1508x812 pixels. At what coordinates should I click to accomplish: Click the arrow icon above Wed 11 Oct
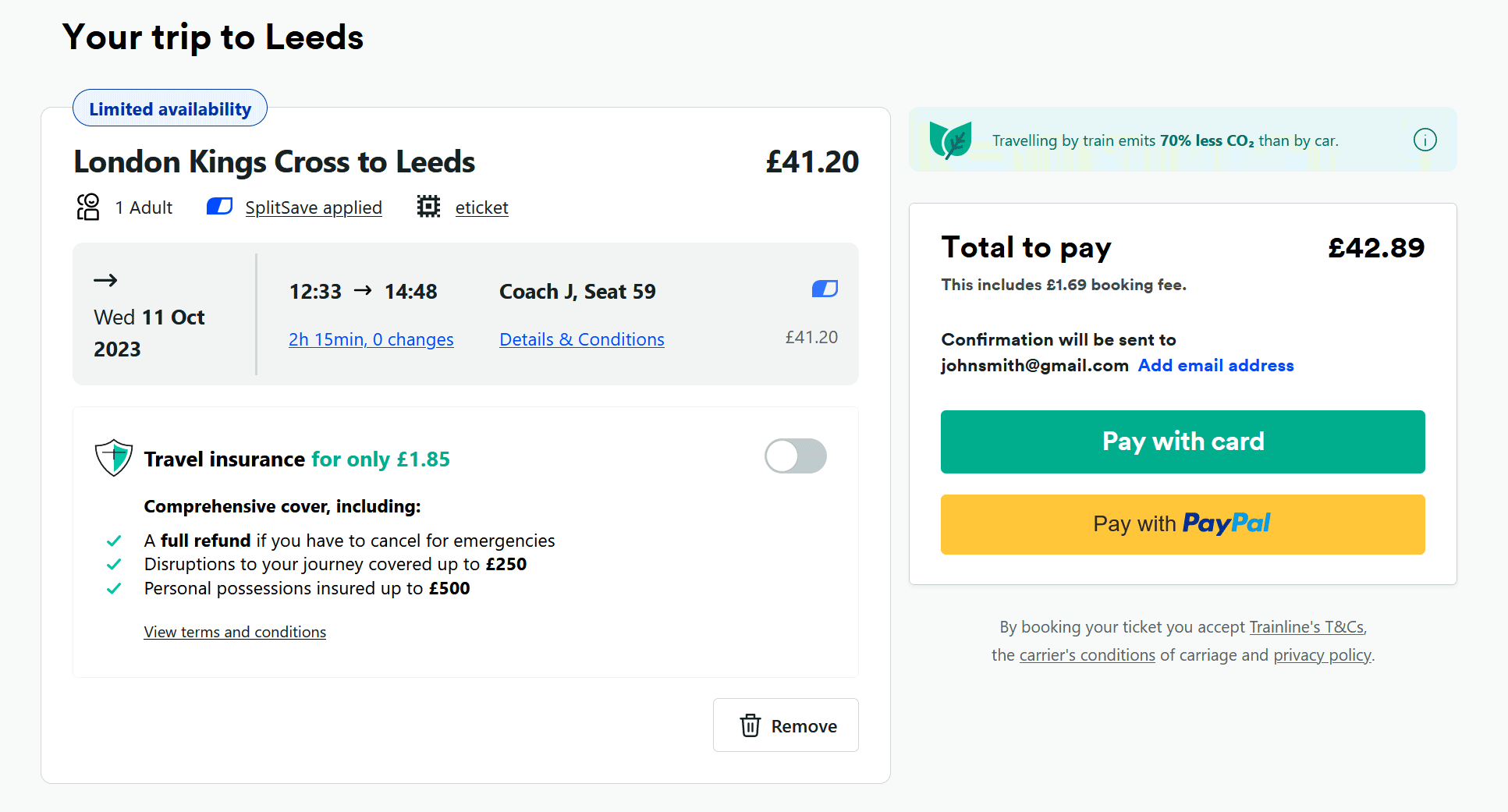(x=105, y=280)
